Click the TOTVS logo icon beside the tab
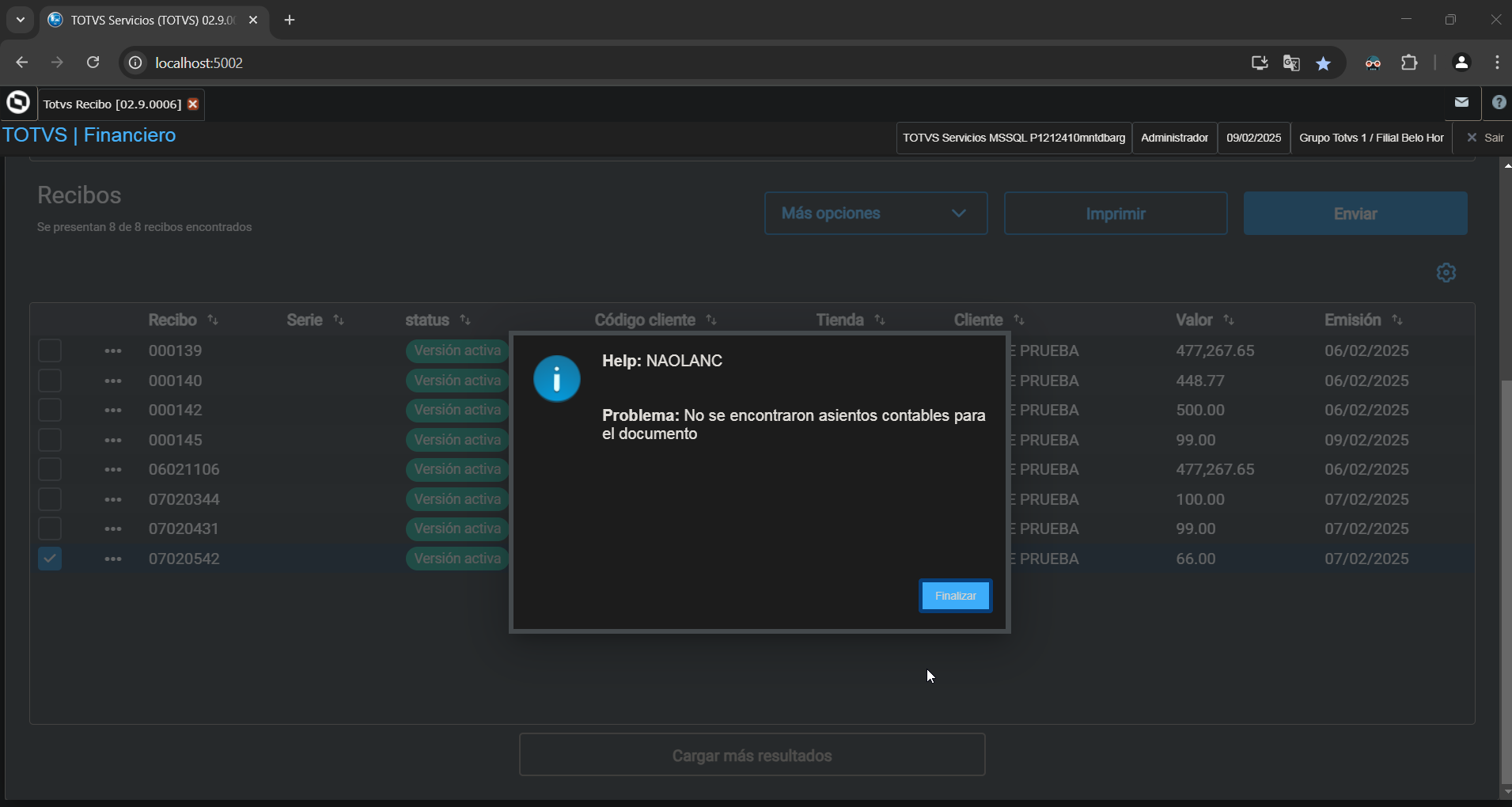 click(x=17, y=103)
